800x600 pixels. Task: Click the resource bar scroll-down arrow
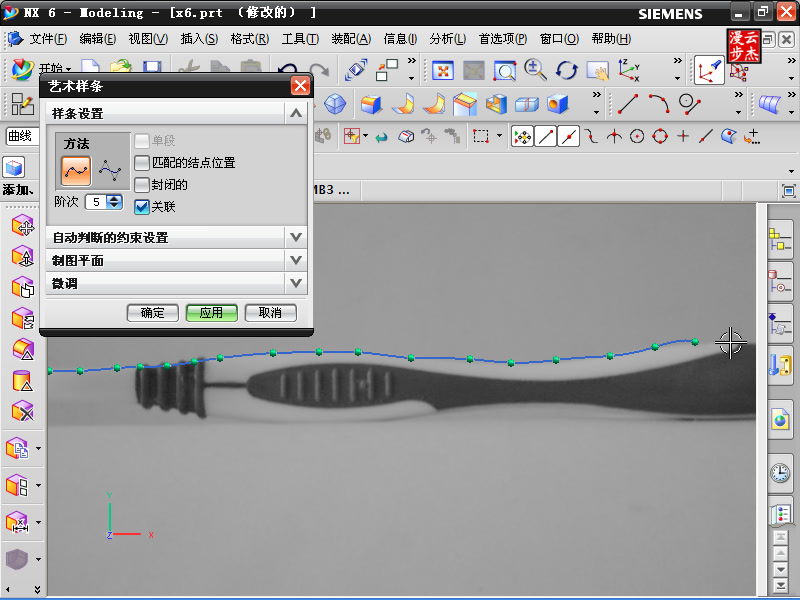pyautogui.click(x=780, y=569)
